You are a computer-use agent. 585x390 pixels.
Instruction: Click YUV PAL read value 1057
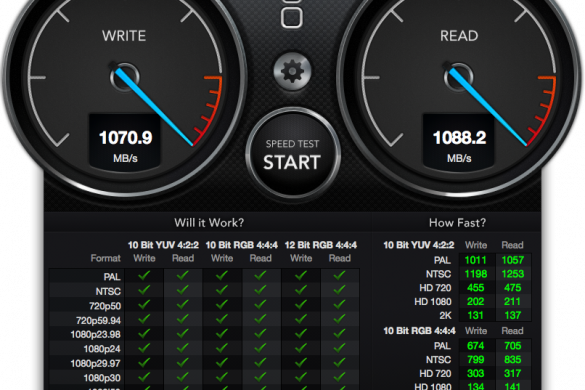tap(513, 260)
